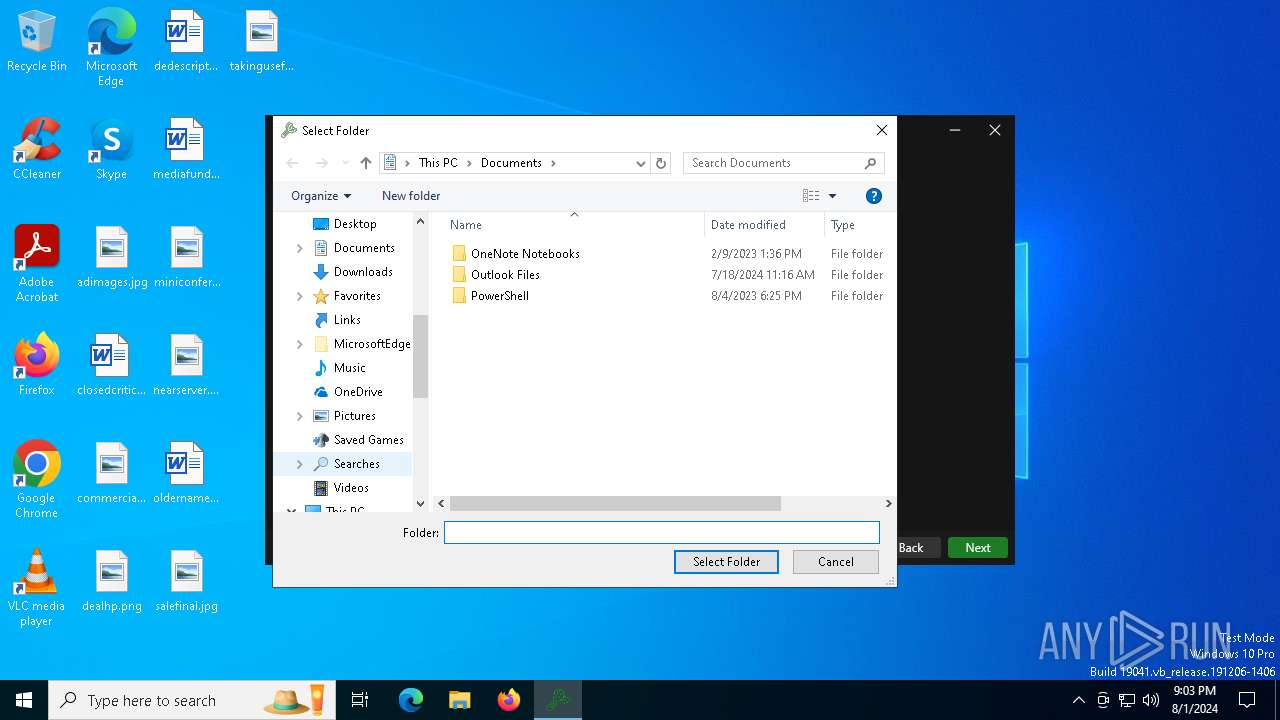Open the Organize dropdown menu
This screenshot has width=1280, height=720.
pyautogui.click(x=321, y=196)
